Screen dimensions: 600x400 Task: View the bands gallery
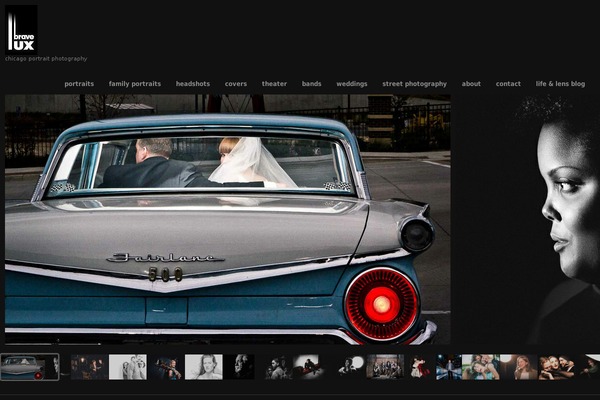click(x=311, y=84)
